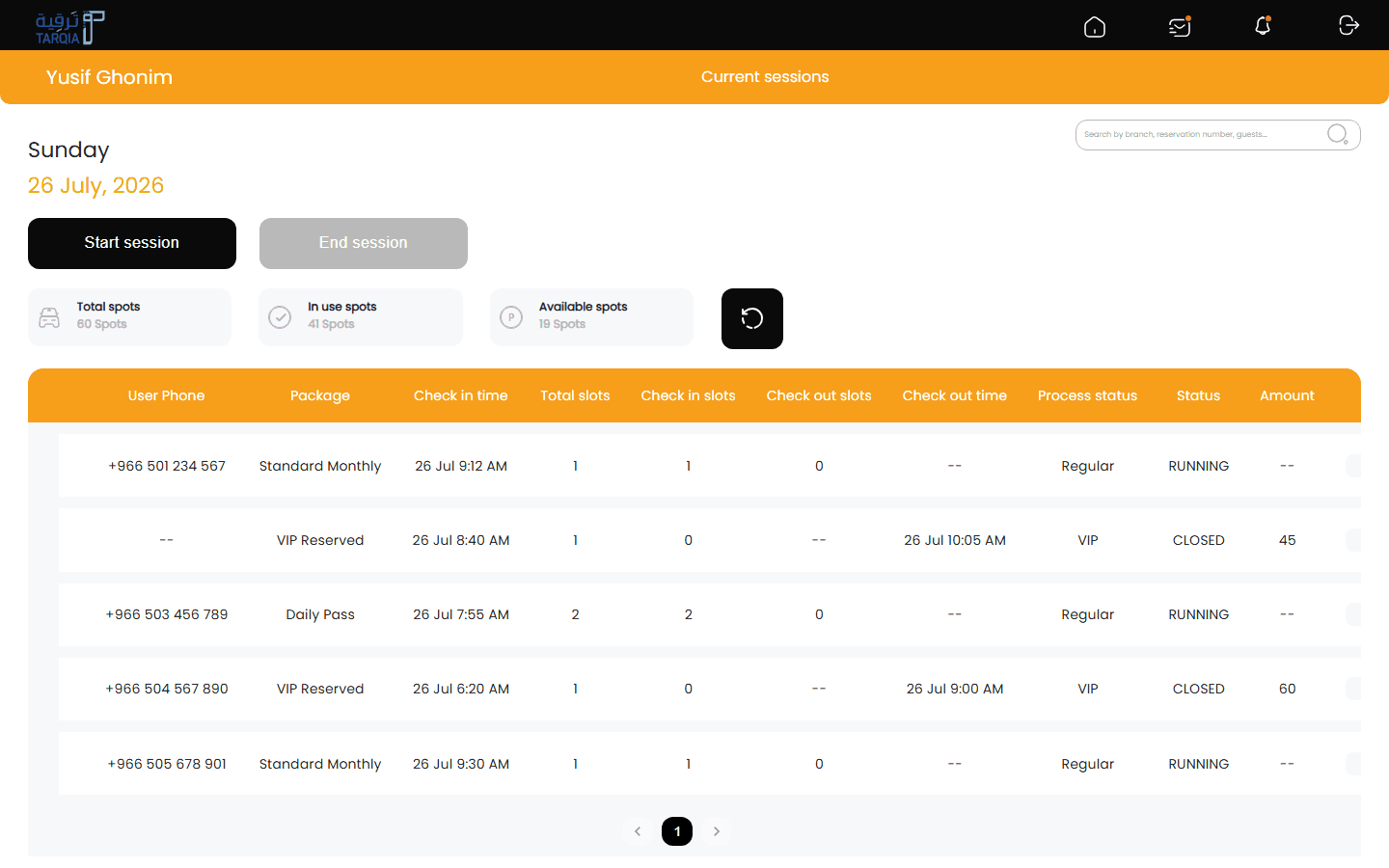Click the checkmark icon in In use spots
Viewport: 1389px width, 868px height.
click(x=280, y=317)
